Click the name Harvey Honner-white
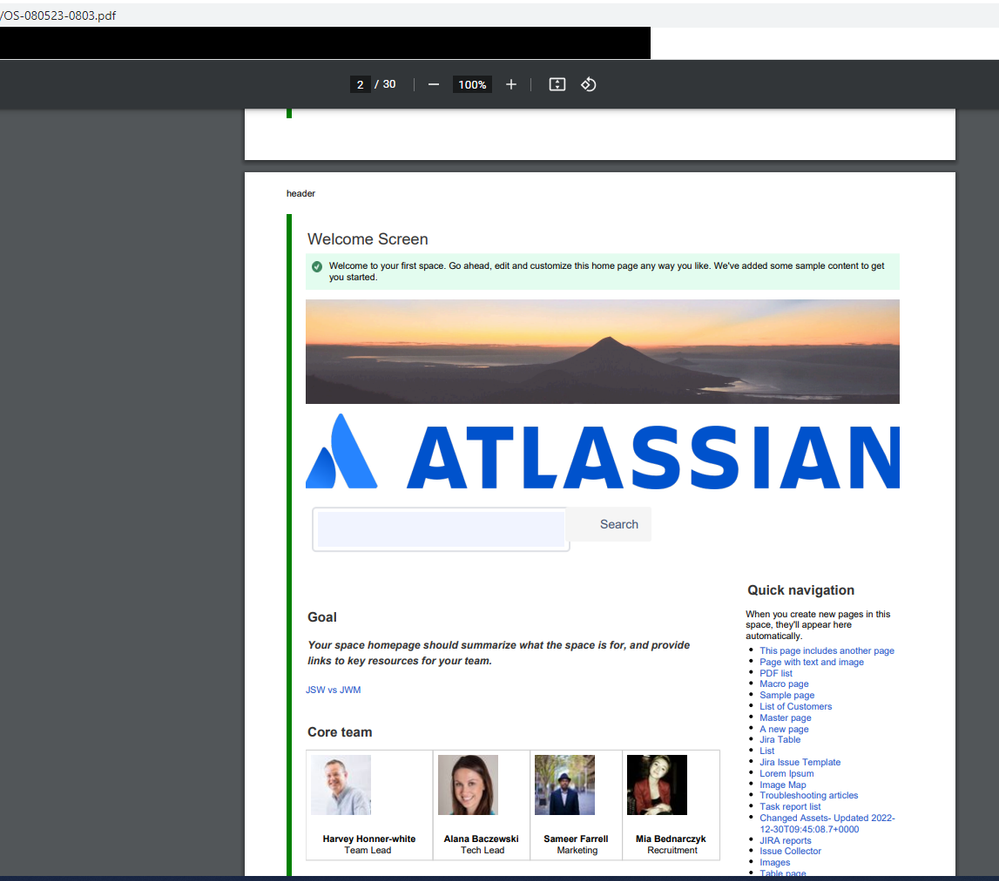The width and height of the screenshot is (999, 881). [x=369, y=839]
